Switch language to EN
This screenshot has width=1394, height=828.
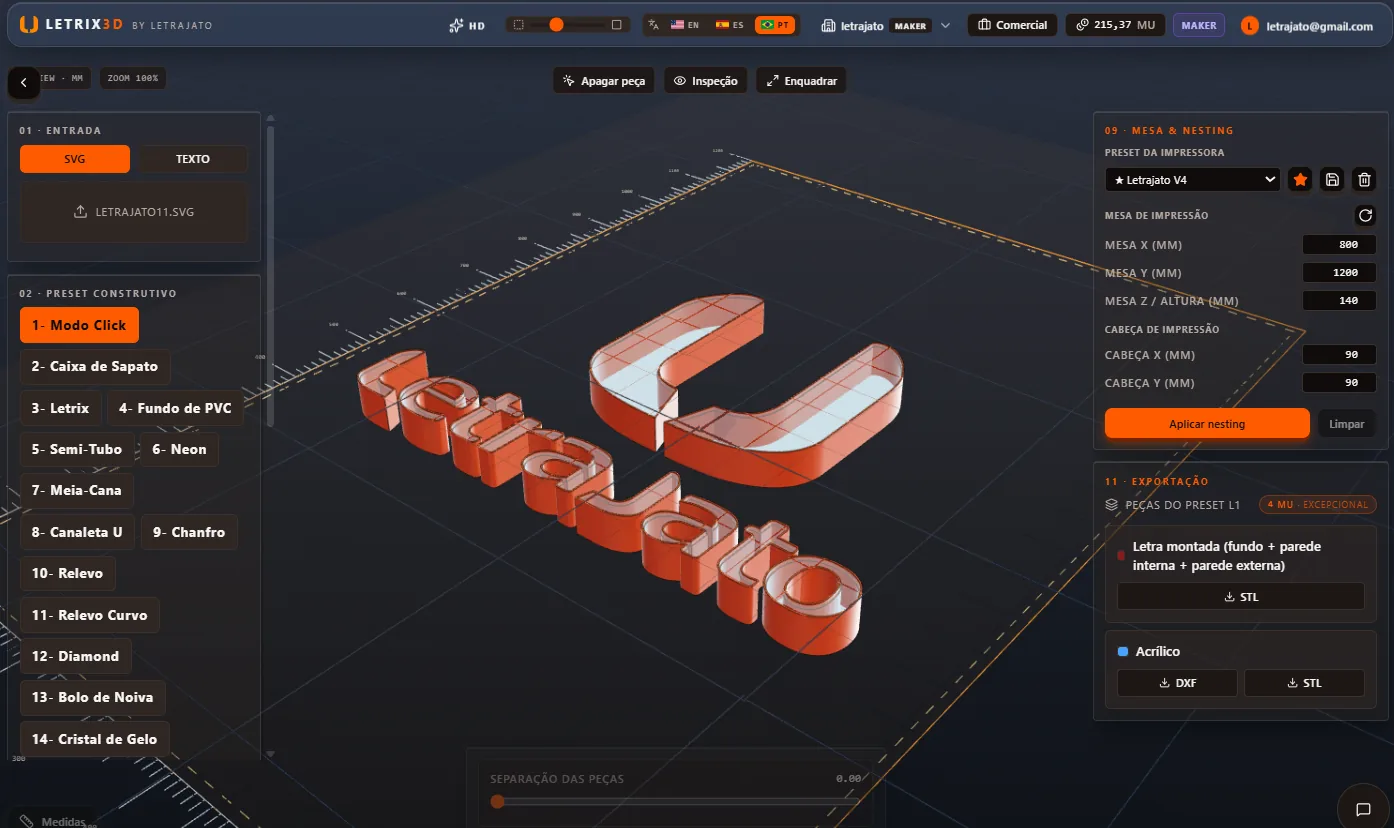pos(685,25)
